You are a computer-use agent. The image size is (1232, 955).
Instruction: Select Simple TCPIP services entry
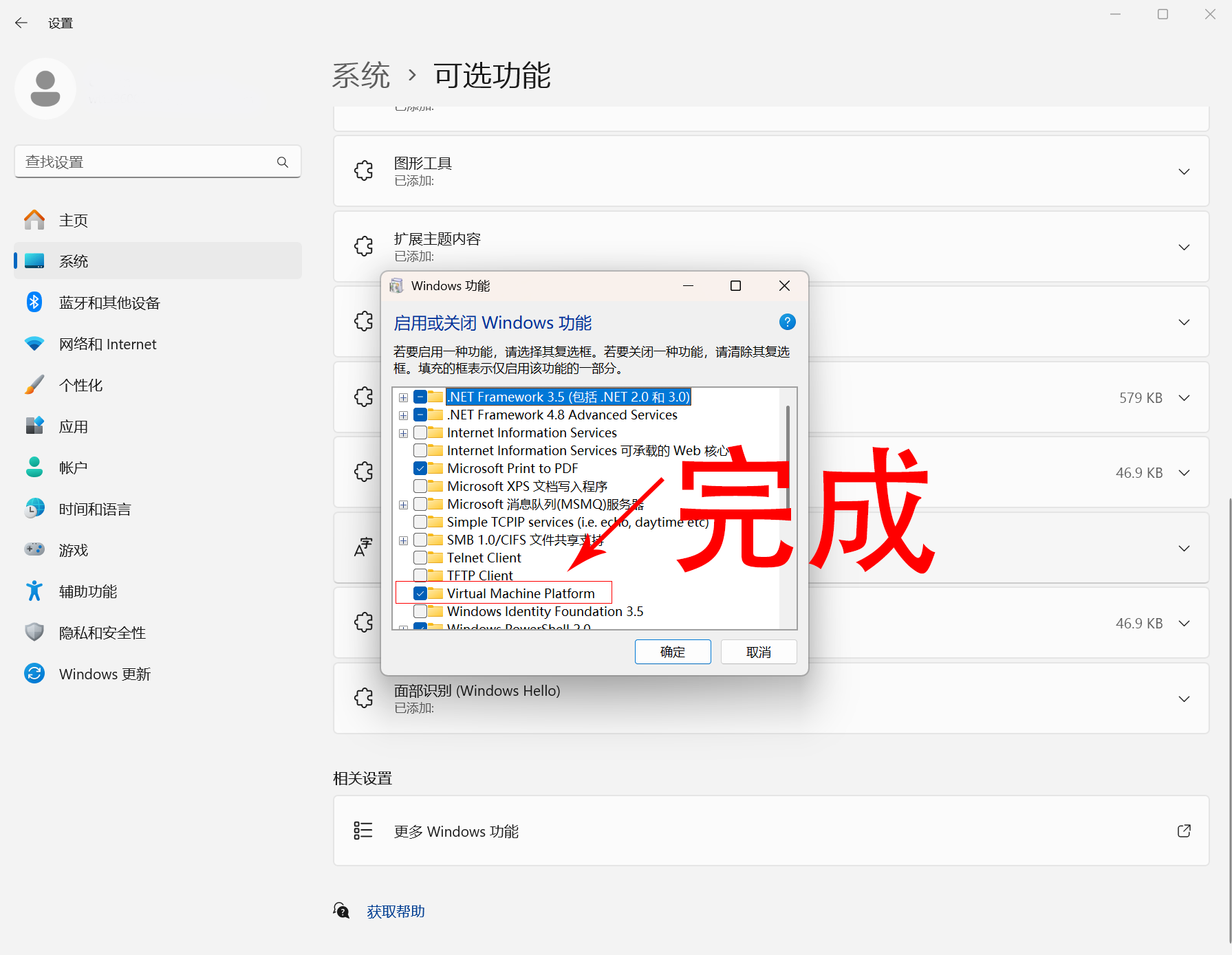point(578,522)
